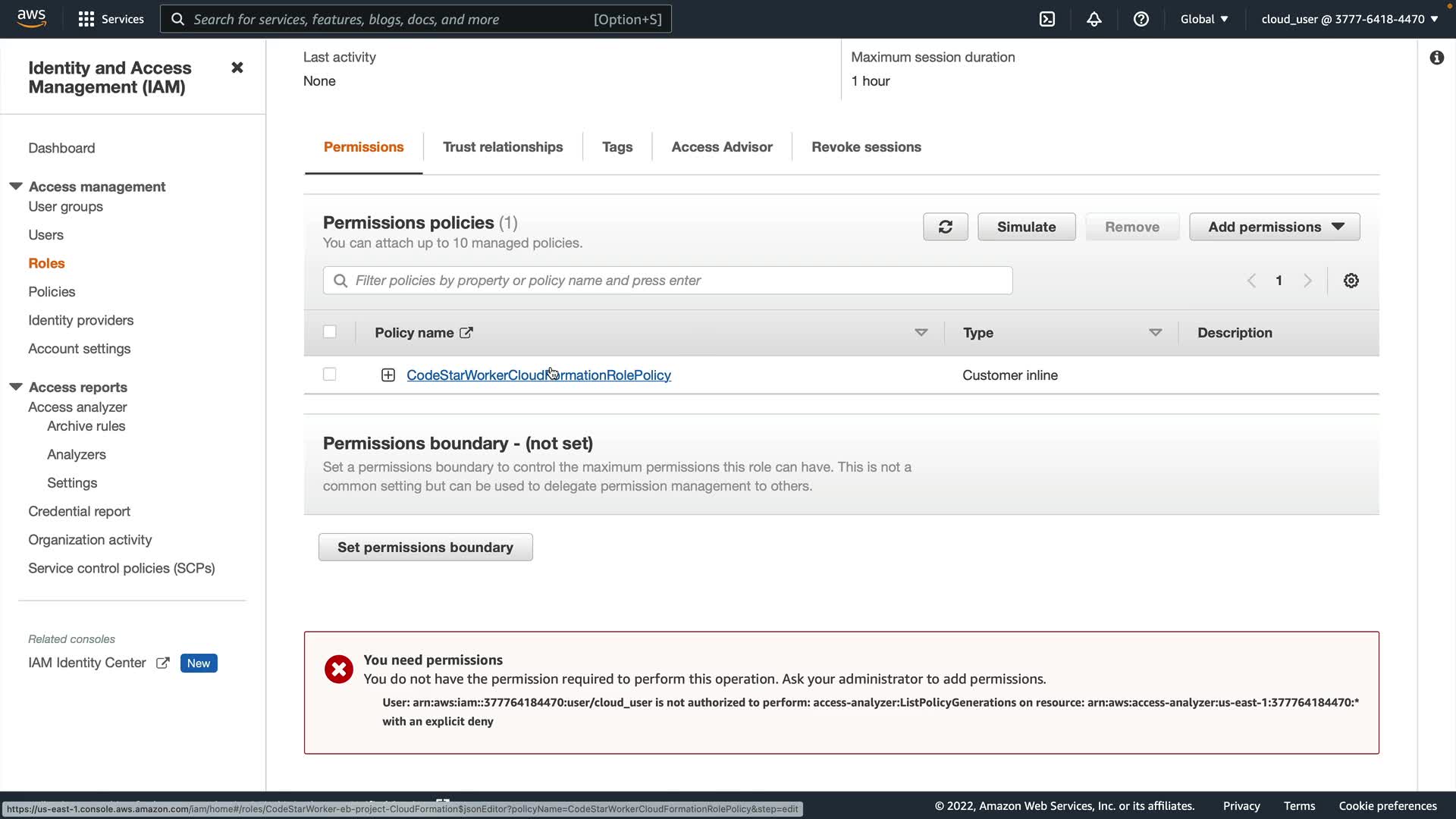This screenshot has width=1456, height=819.
Task: Open the info panel icon
Action: (1436, 58)
